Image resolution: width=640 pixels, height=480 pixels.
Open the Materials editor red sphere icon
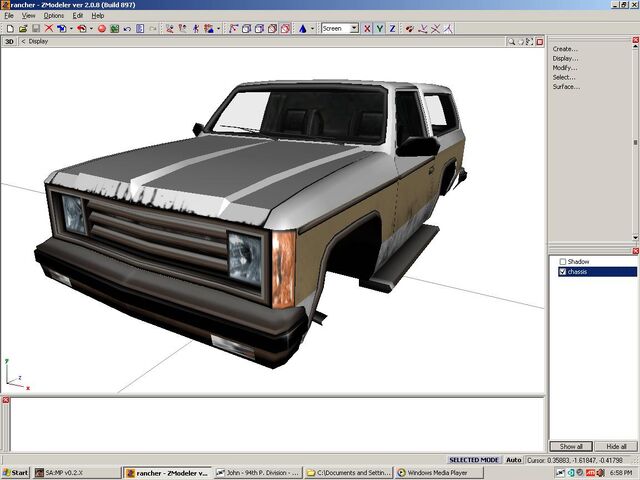coord(102,29)
